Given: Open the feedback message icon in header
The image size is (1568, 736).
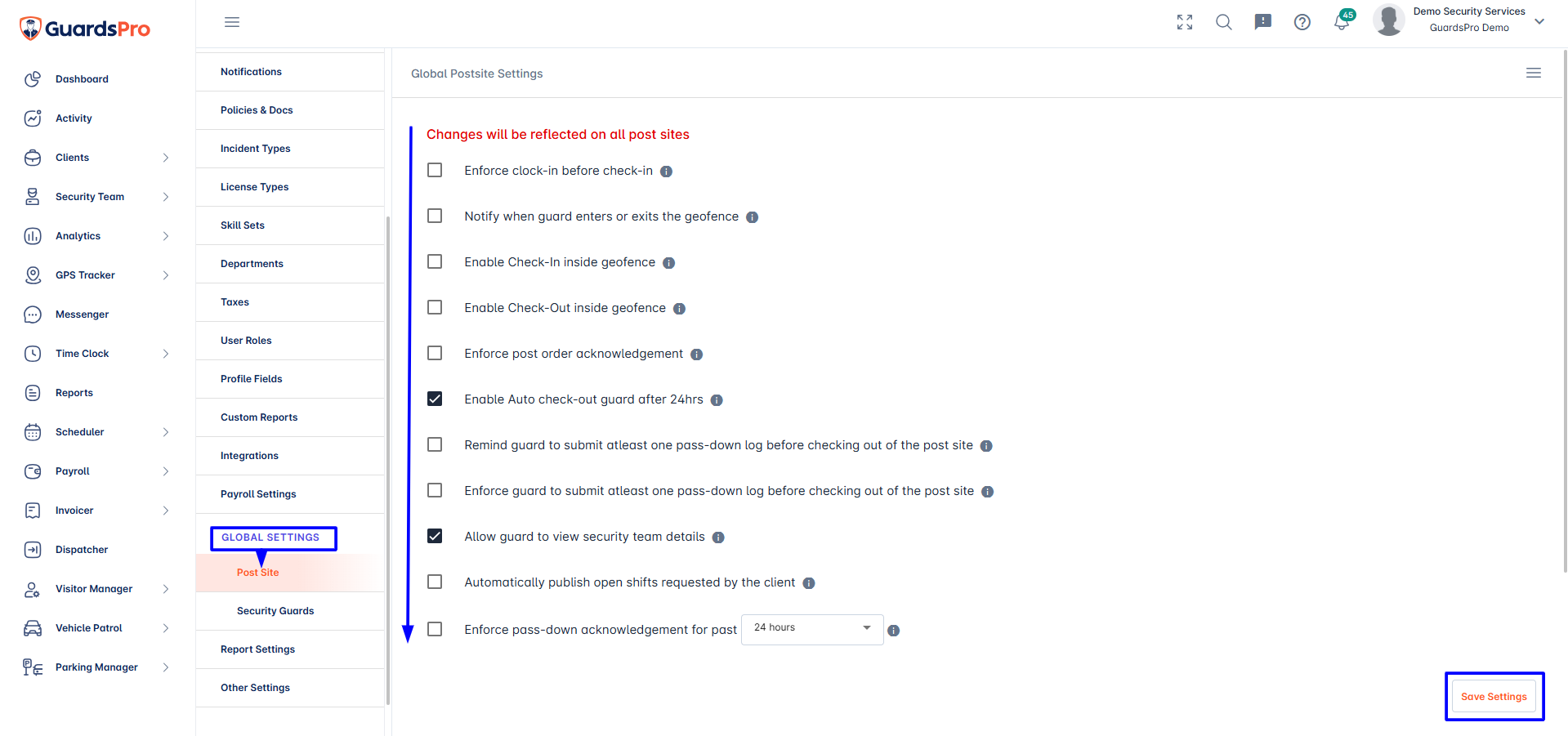Looking at the screenshot, I should [1263, 22].
